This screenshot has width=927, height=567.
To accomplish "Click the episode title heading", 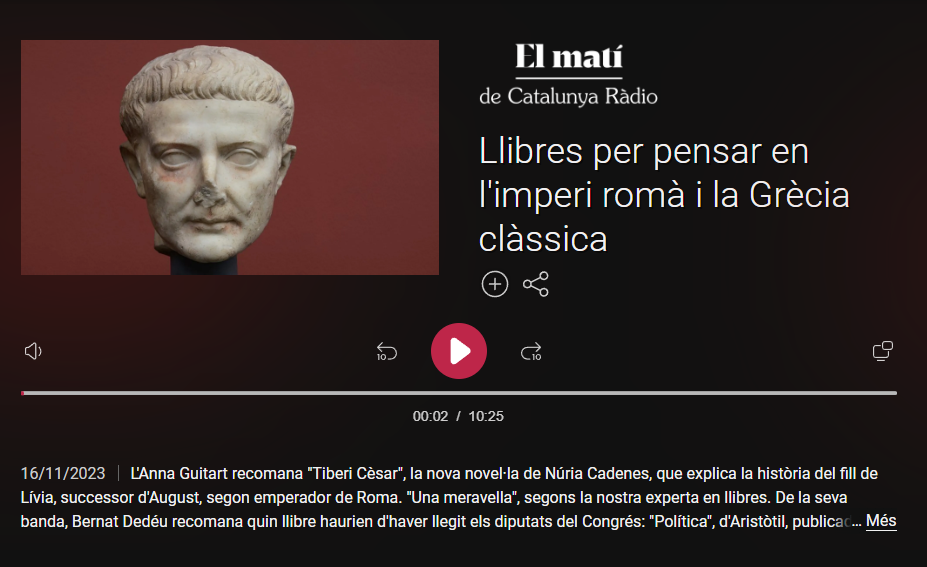I will 664,195.
